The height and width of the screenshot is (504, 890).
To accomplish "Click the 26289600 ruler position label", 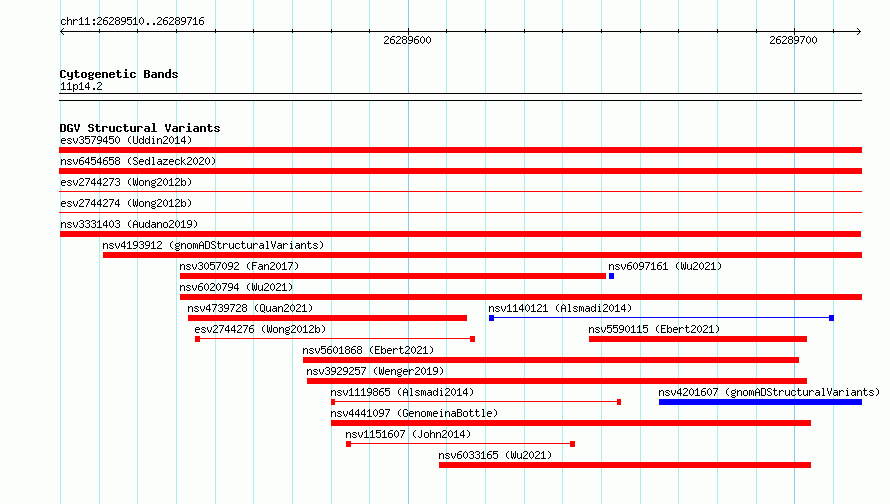I will click(x=407, y=40).
